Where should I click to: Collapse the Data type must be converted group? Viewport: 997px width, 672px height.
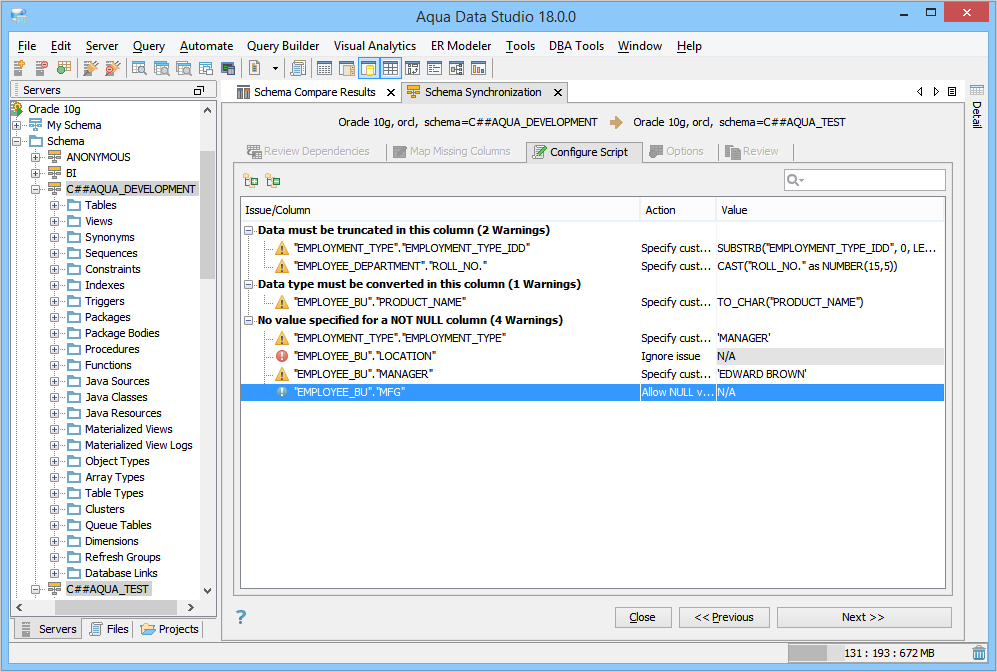pos(249,285)
